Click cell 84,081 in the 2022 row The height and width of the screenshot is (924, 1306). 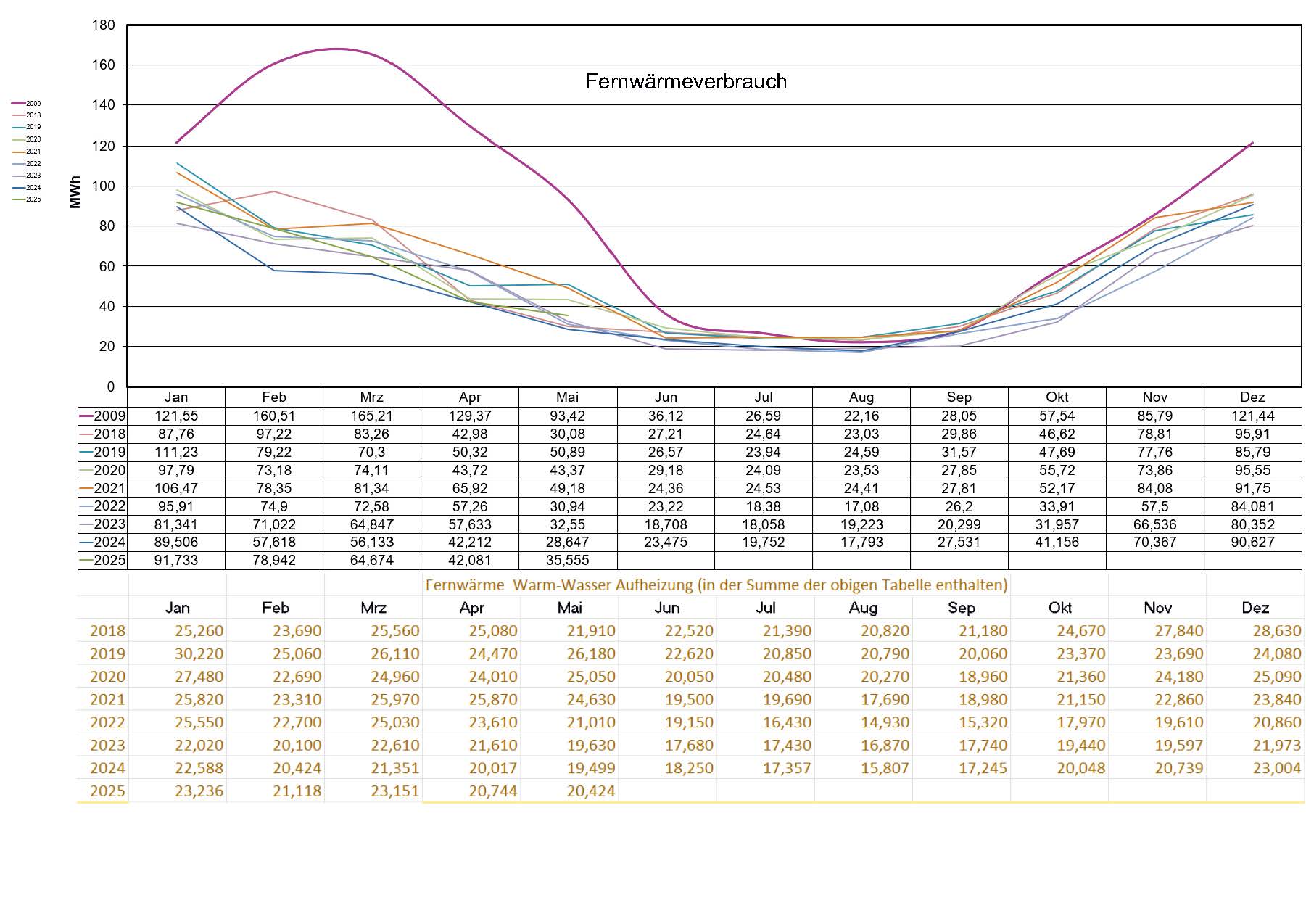click(1252, 506)
